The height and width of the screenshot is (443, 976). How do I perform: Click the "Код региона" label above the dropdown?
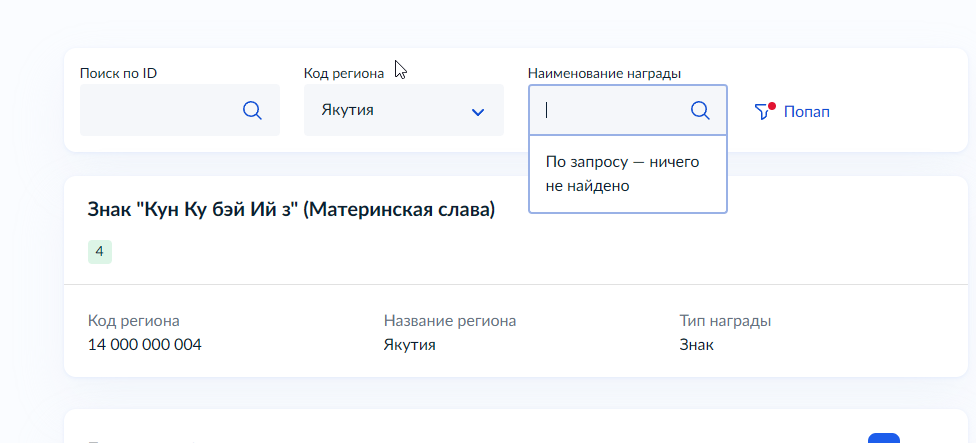[x=343, y=73]
